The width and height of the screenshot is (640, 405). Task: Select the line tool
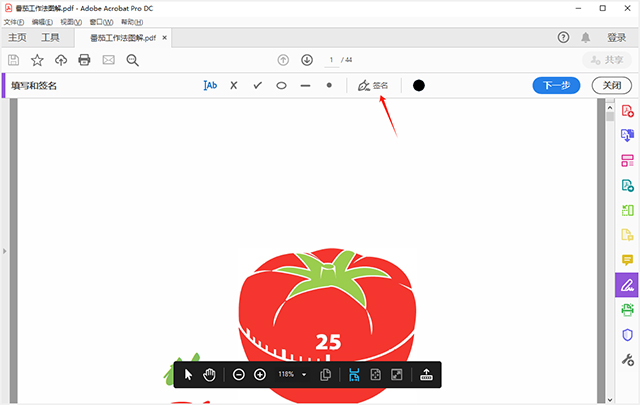click(x=305, y=86)
